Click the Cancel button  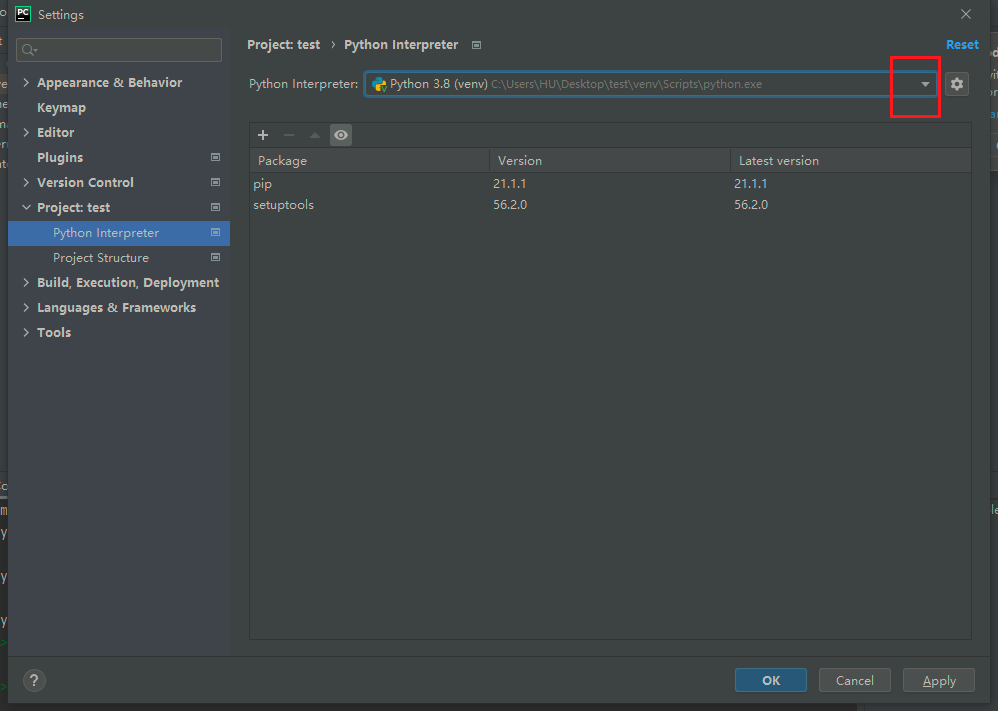[x=854, y=680]
